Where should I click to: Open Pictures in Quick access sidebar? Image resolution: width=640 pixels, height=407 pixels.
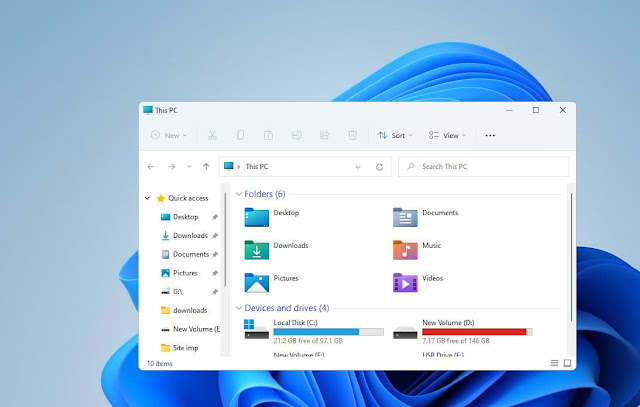pos(185,273)
